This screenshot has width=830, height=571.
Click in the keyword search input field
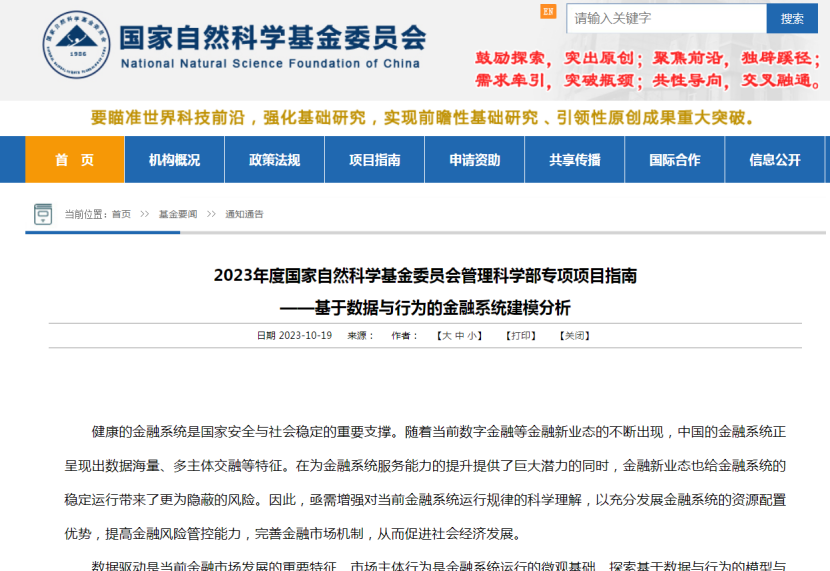(x=665, y=18)
